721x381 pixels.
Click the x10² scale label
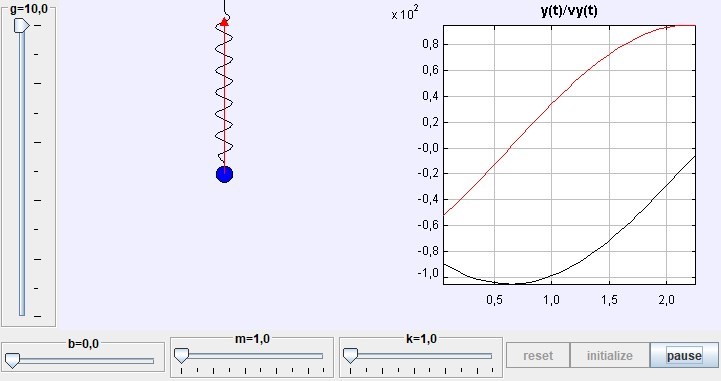pos(405,12)
